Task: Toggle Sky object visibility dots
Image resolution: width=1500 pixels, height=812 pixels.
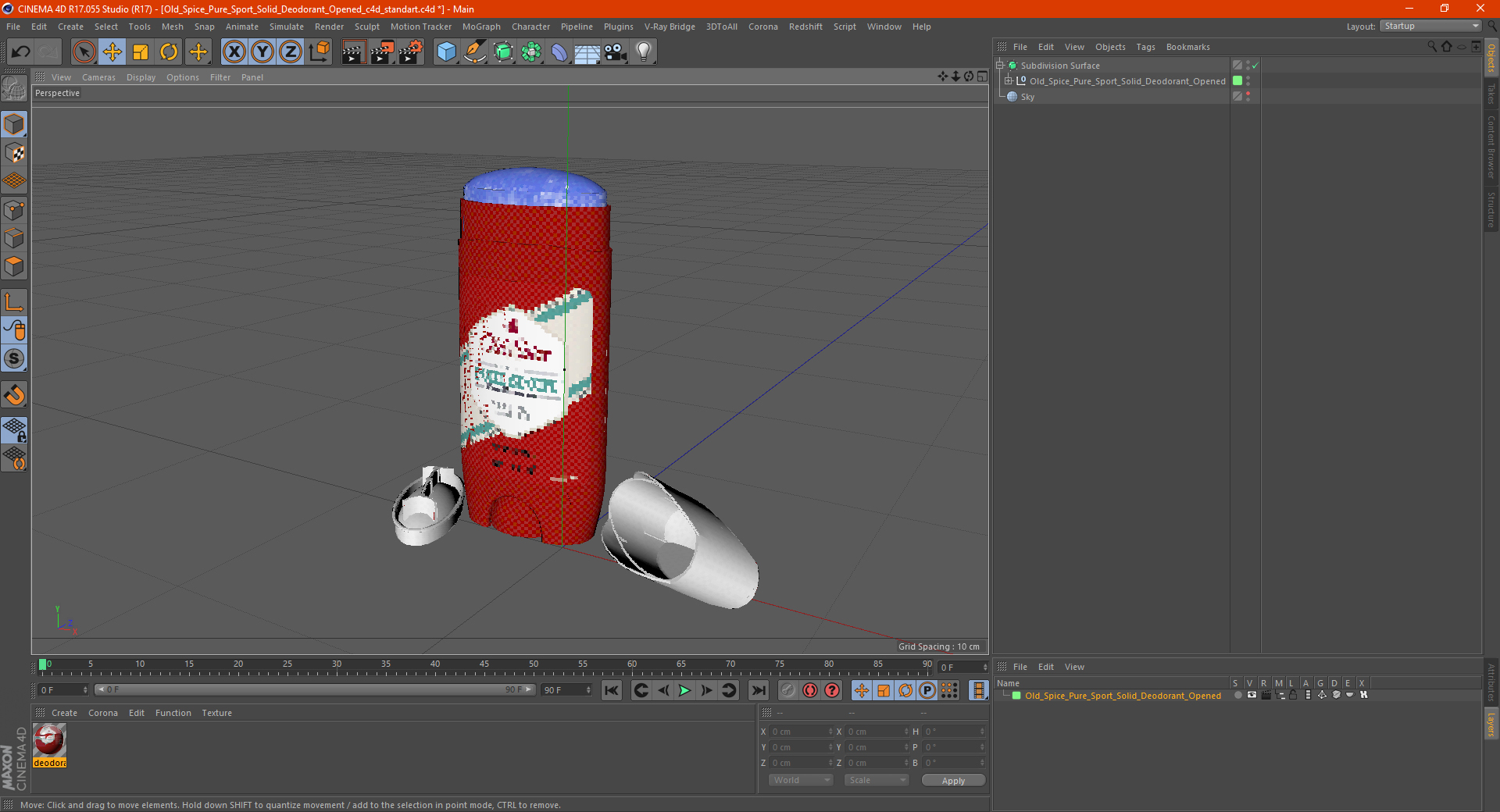Action: point(1248,97)
